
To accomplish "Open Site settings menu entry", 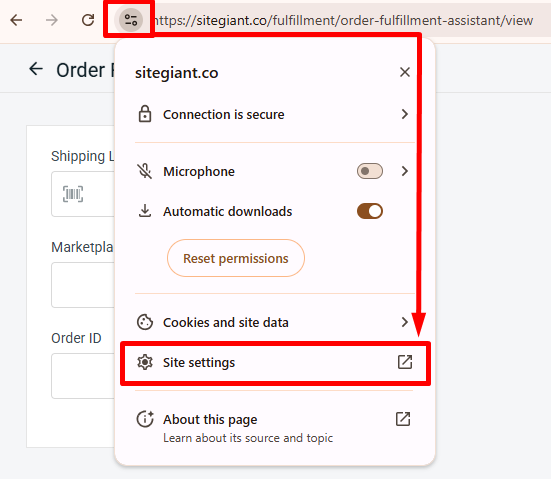I will 275,363.
